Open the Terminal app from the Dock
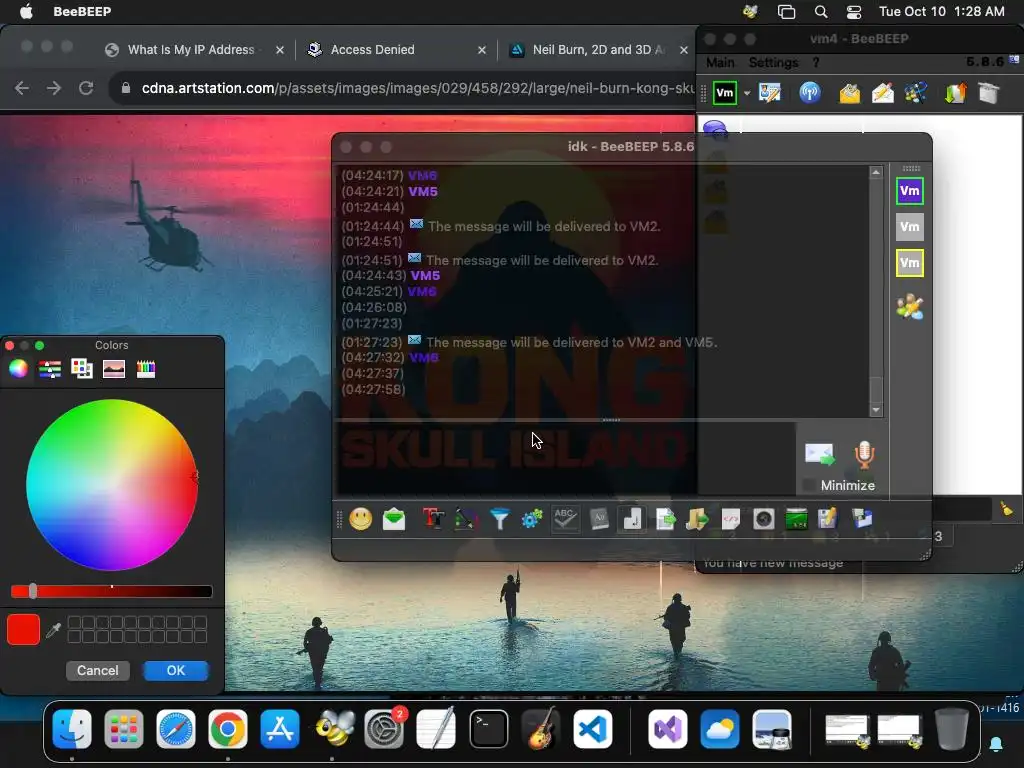The image size is (1024, 768). point(488,729)
